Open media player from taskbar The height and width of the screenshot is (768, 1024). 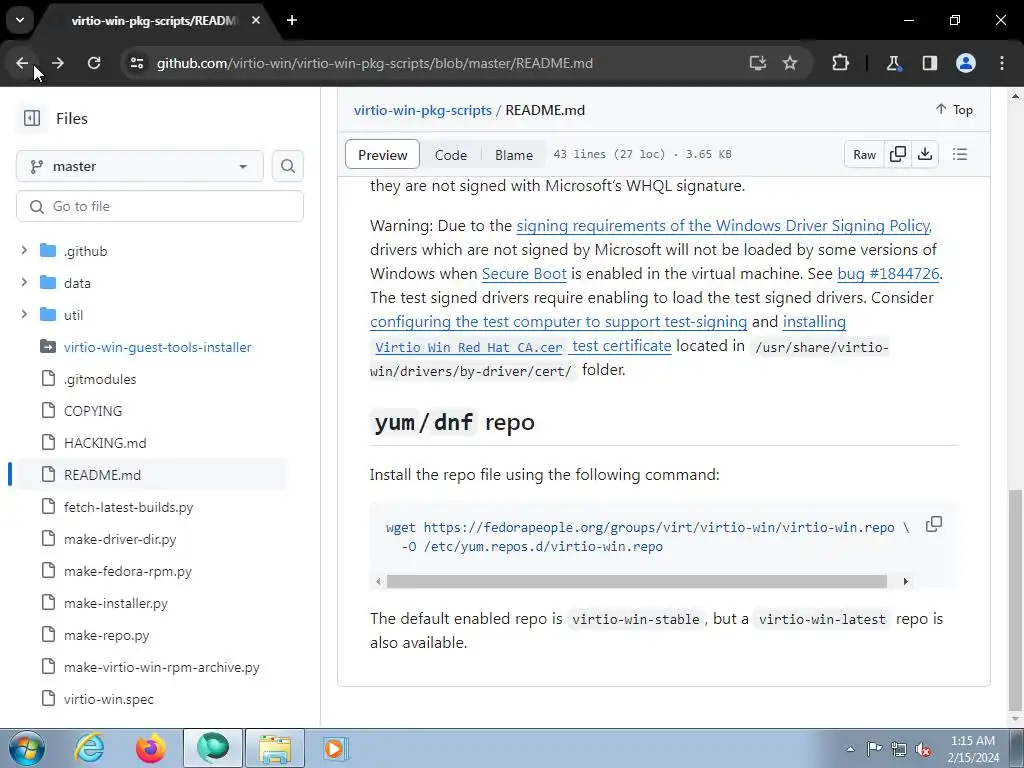pos(335,748)
